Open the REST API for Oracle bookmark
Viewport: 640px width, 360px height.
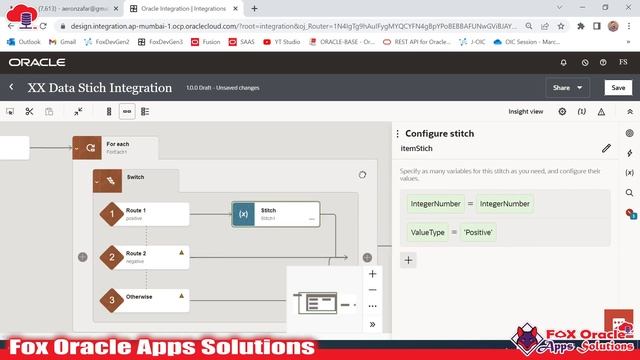pos(417,42)
